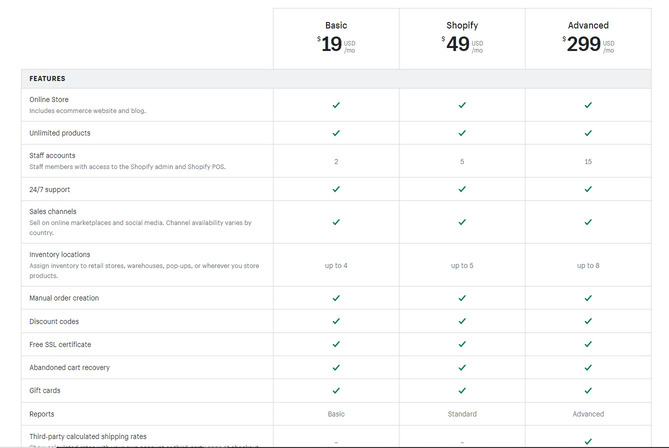Click Manual order creation checkmark under Basic
Image resolution: width=669 pixels, height=448 pixels.
click(x=336, y=298)
